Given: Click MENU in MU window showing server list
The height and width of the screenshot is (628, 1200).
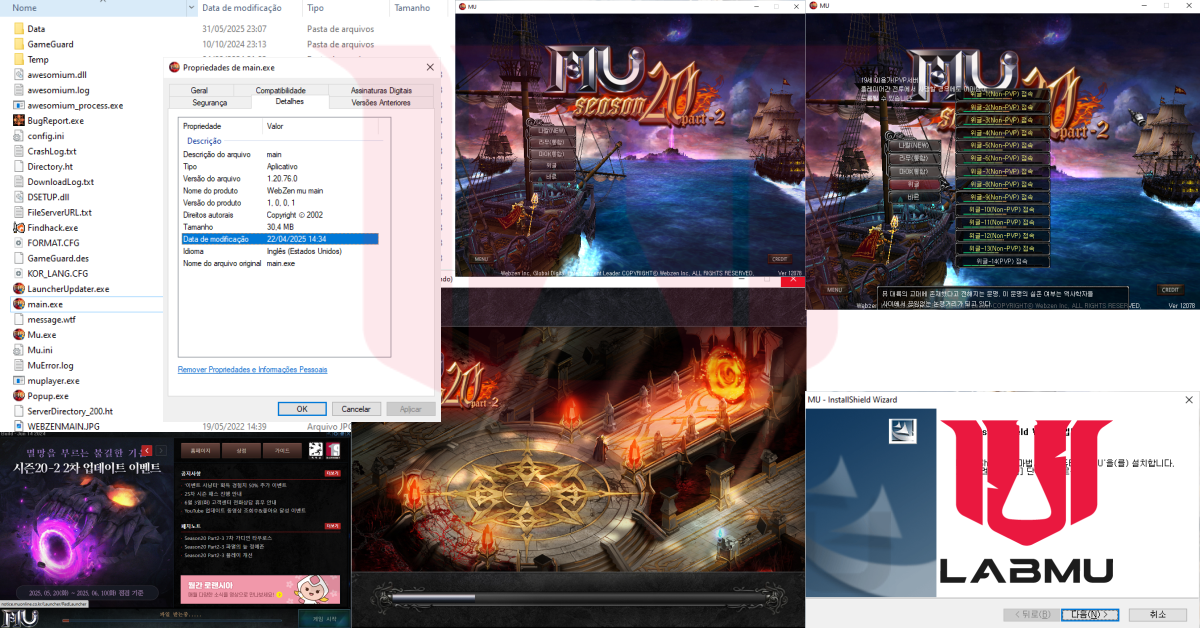Looking at the screenshot, I should click(835, 290).
